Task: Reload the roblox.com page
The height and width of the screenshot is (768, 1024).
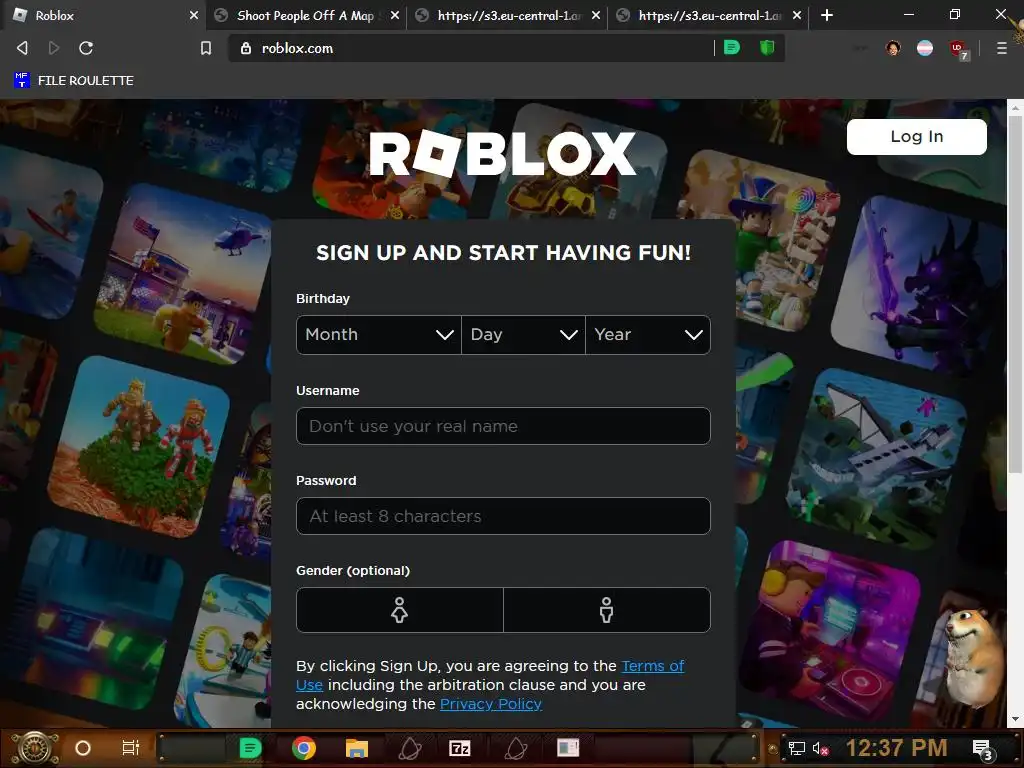Action: tap(86, 48)
